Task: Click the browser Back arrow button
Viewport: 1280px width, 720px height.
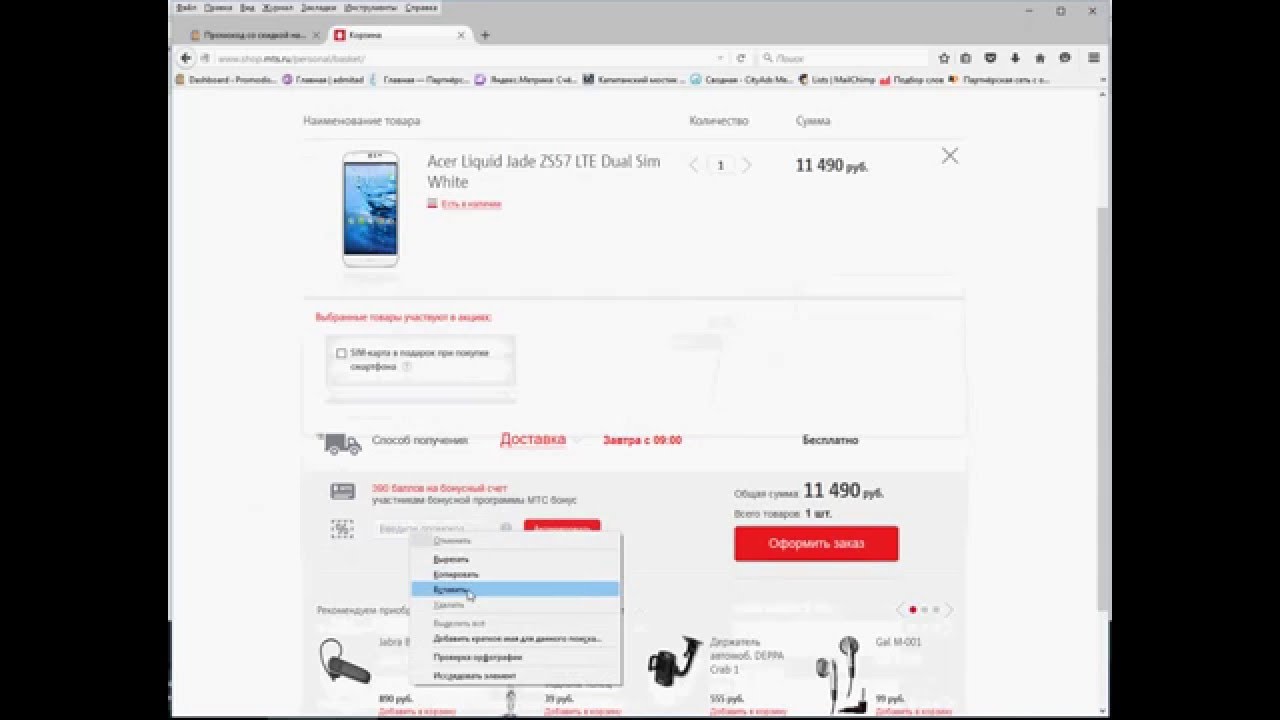Action: click(185, 58)
